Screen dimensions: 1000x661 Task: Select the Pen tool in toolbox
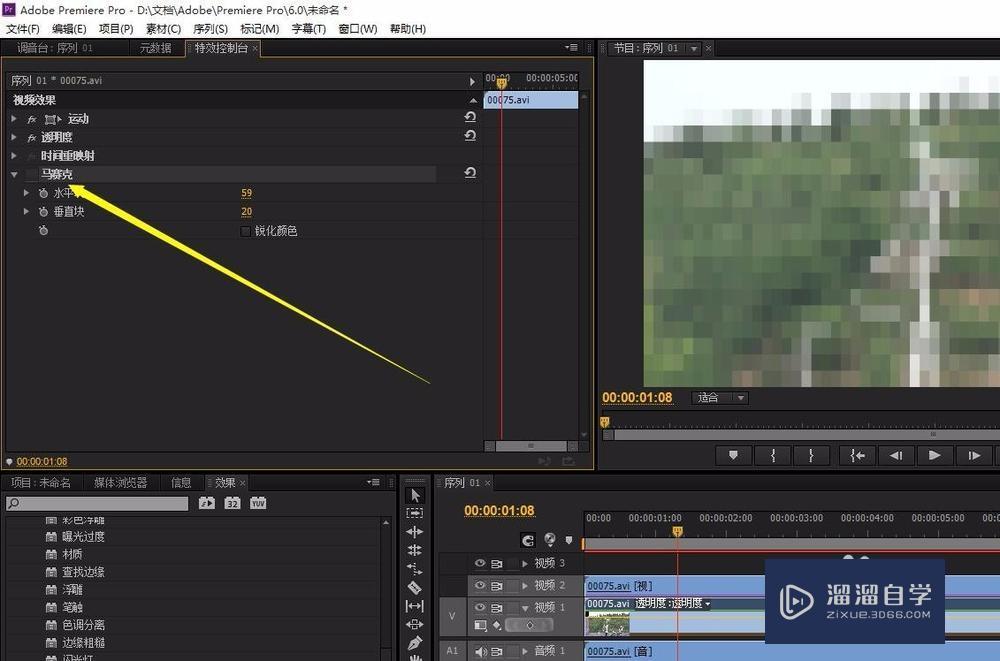click(415, 643)
